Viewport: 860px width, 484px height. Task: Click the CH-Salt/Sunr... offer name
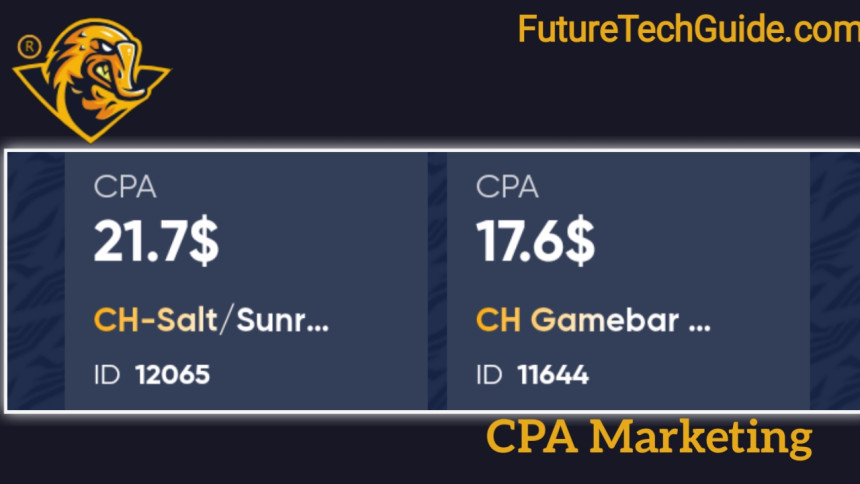[x=211, y=320]
